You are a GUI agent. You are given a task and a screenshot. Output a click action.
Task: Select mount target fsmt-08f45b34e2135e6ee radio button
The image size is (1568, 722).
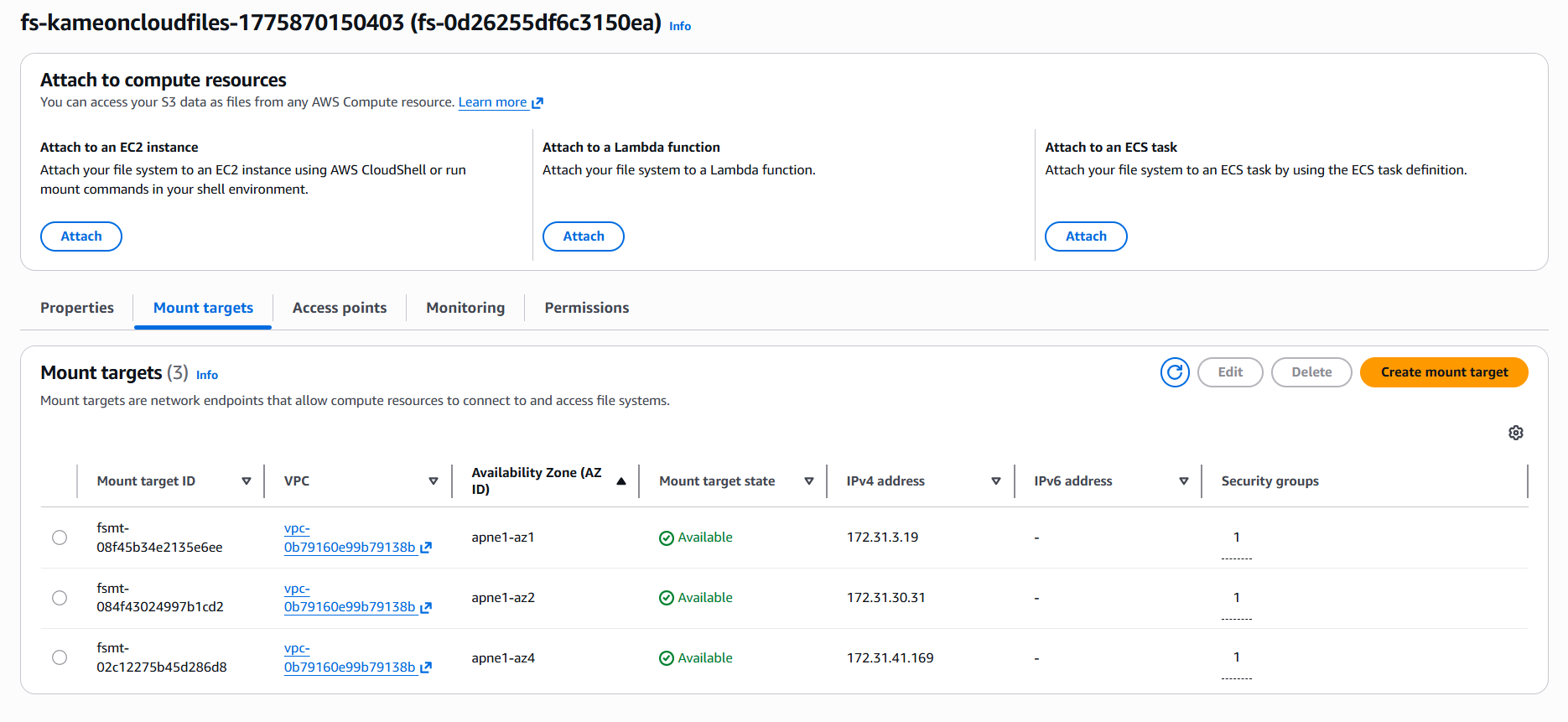point(60,538)
